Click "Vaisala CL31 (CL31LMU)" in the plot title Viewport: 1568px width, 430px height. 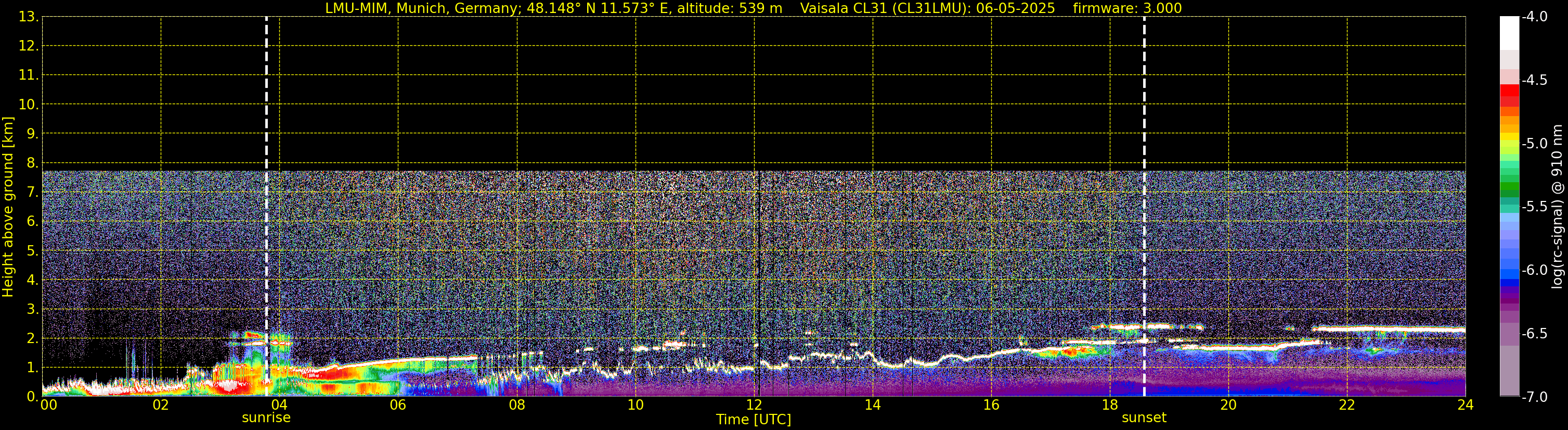883,8
